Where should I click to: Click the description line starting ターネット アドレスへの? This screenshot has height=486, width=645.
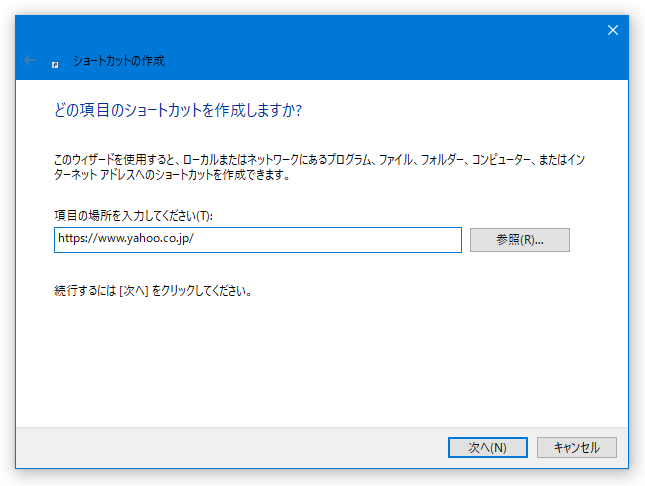coord(172,175)
